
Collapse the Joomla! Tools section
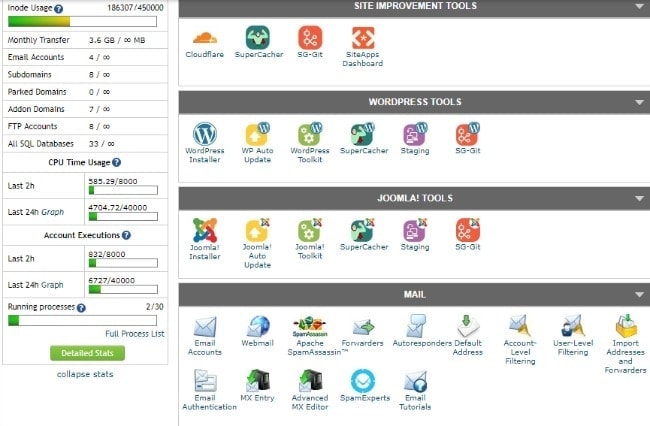coord(639,198)
